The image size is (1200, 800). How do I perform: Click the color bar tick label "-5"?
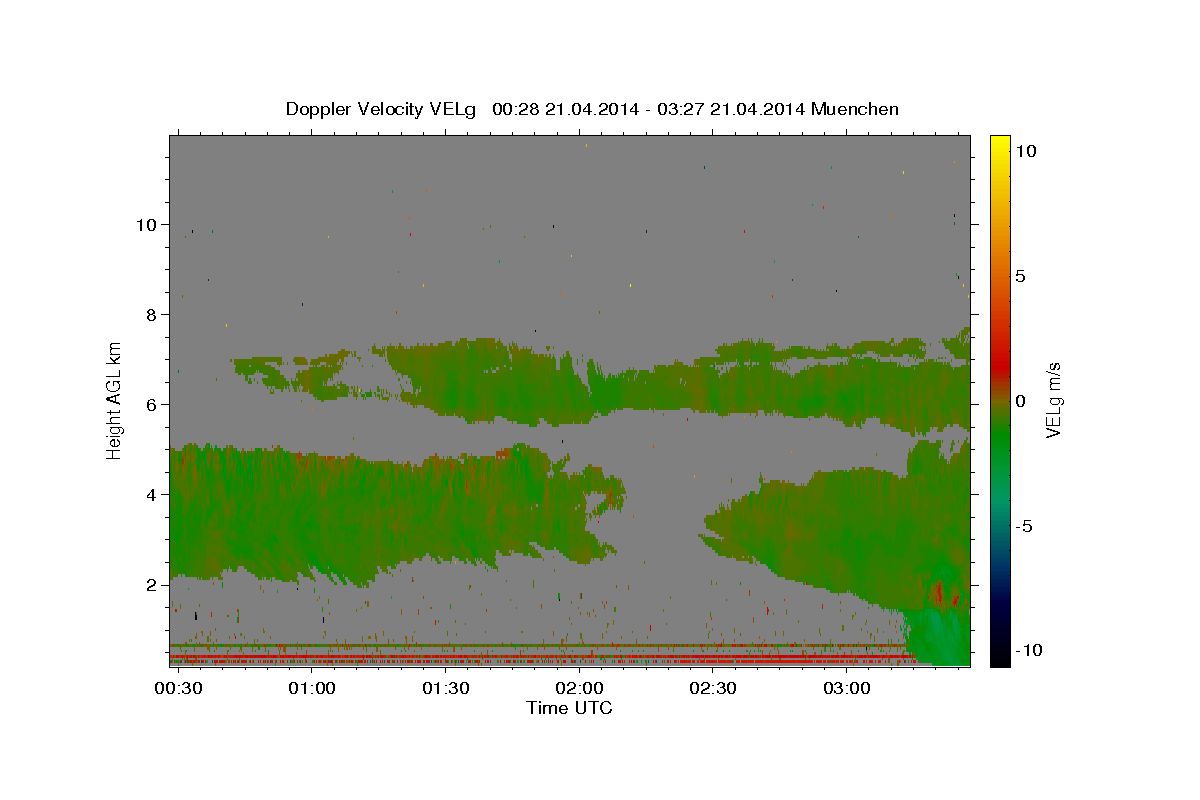click(1023, 526)
